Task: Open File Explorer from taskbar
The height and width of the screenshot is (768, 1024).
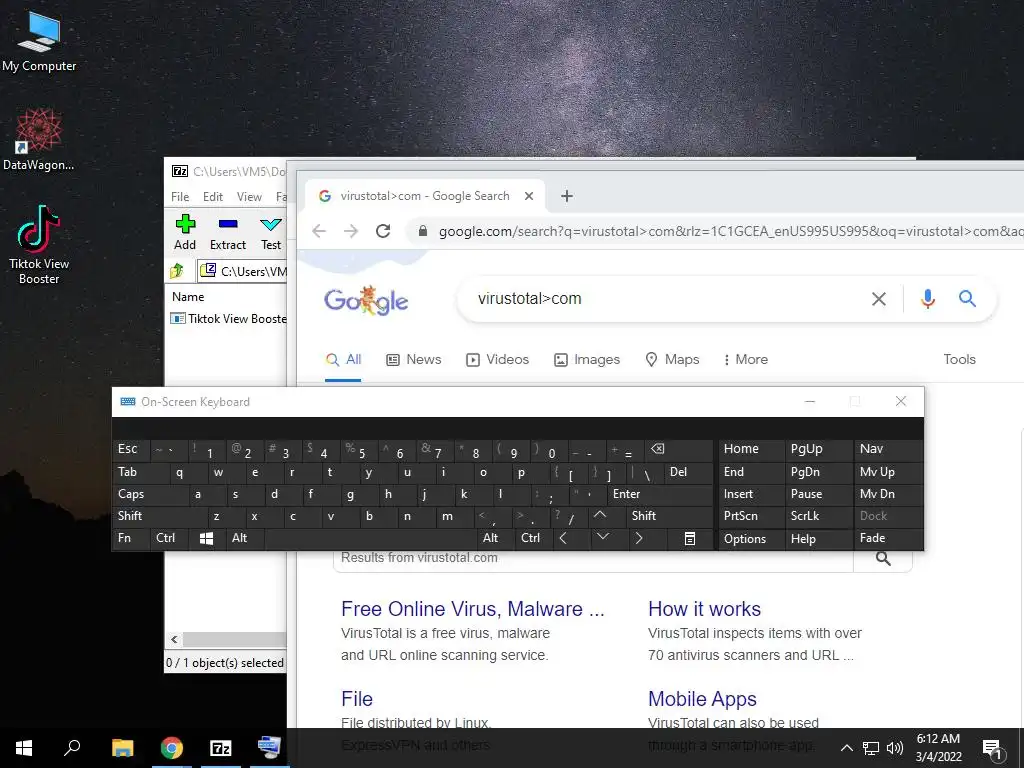Action: tap(122, 748)
